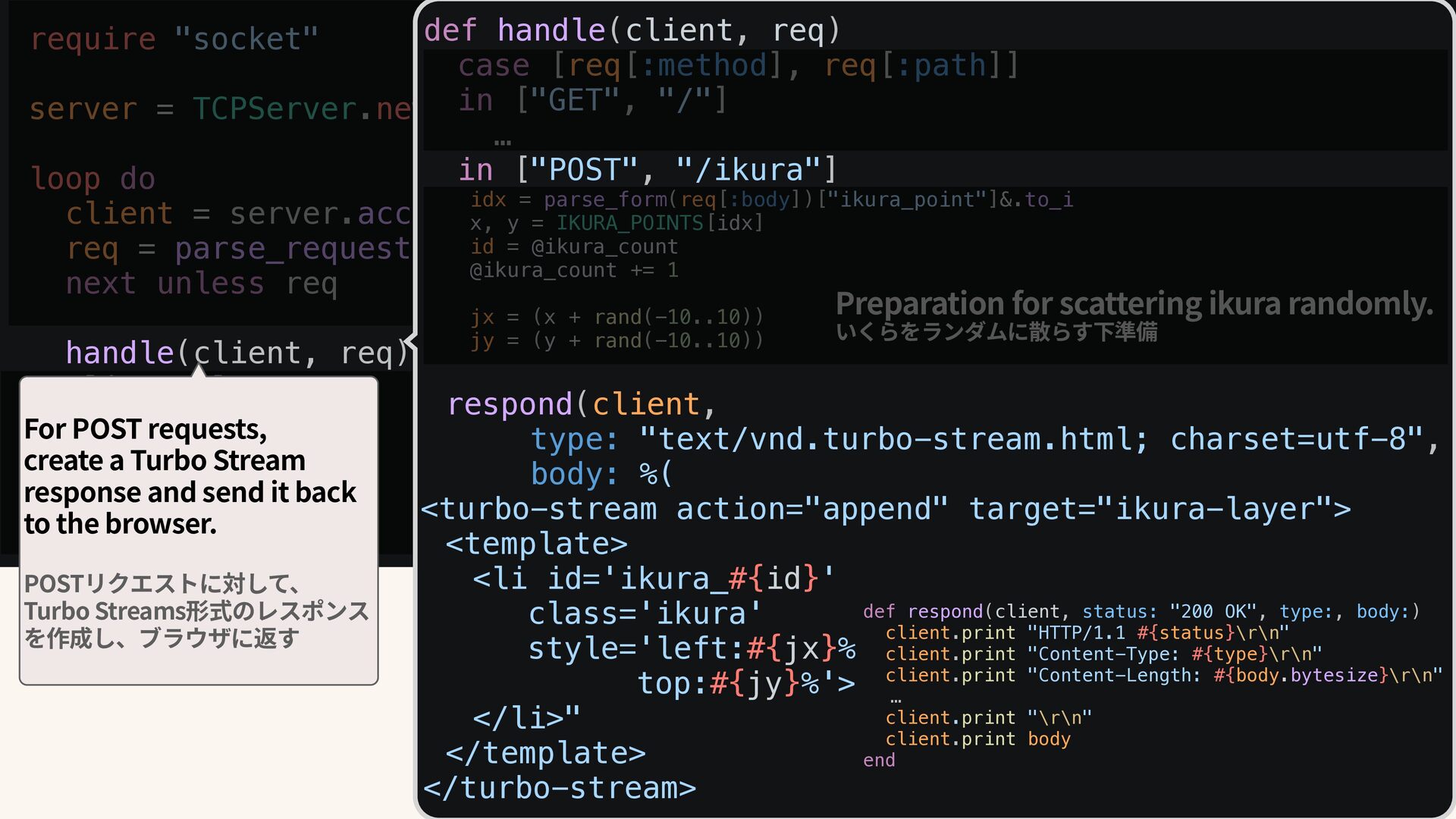Click the closing </turbo-stream> tag

(x=559, y=788)
